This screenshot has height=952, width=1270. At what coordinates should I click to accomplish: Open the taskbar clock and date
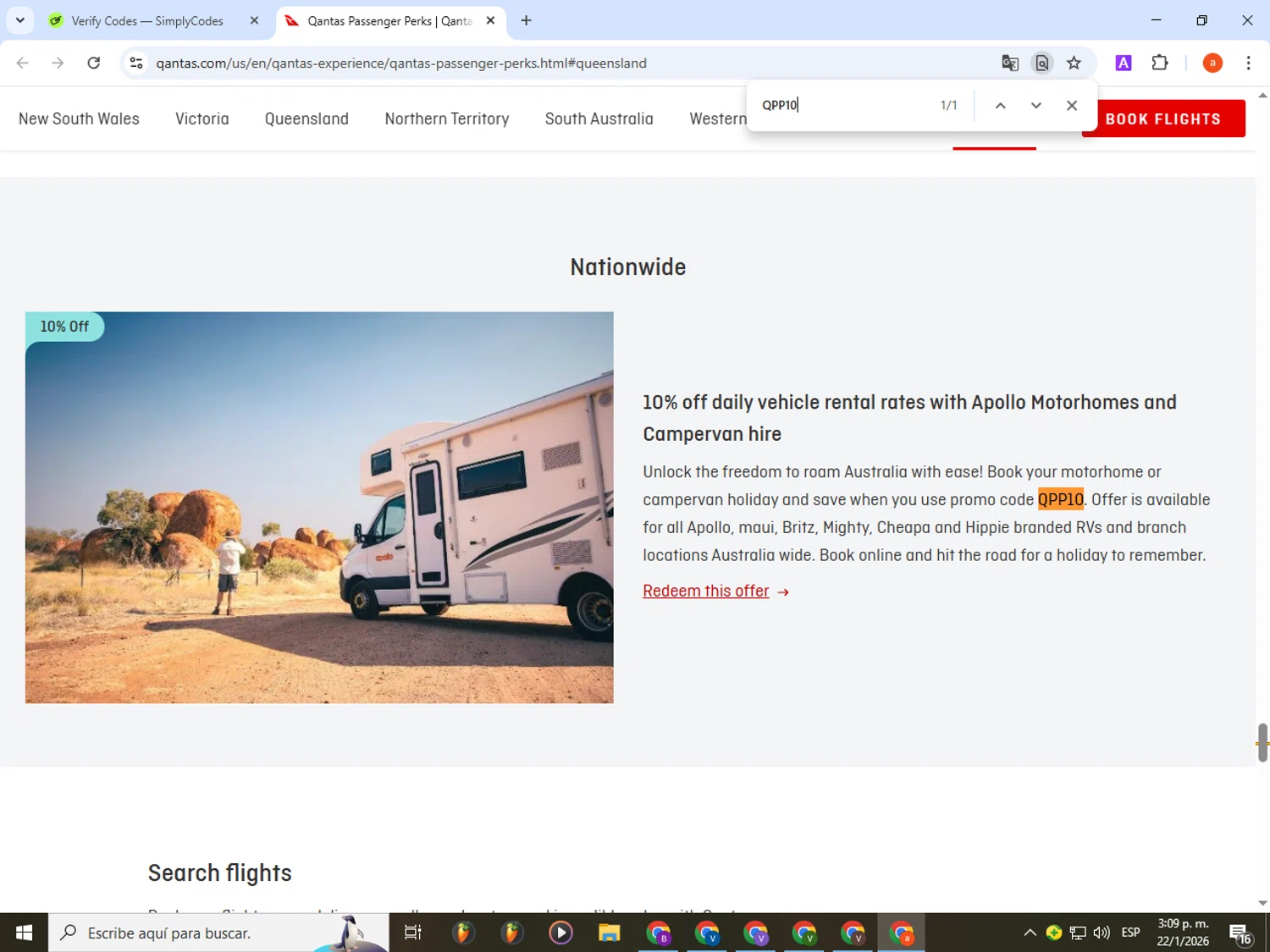[x=1183, y=933]
